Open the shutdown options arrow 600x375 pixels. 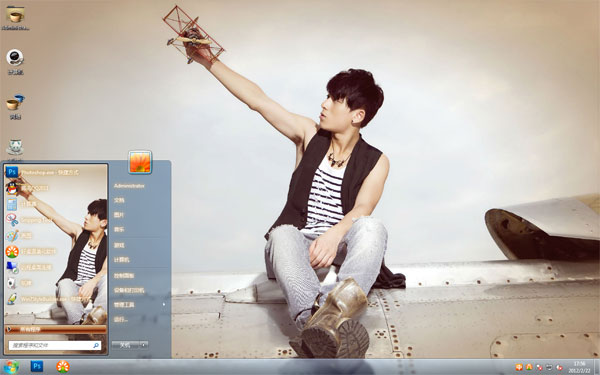[143, 345]
